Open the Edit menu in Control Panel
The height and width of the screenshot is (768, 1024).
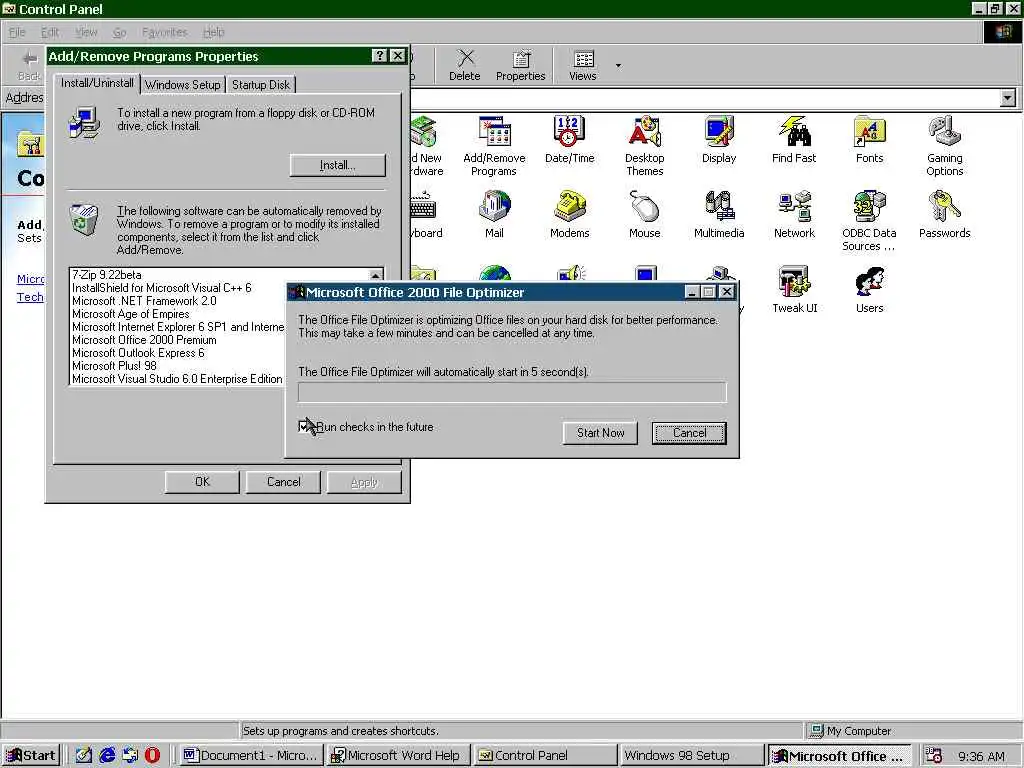click(x=50, y=32)
